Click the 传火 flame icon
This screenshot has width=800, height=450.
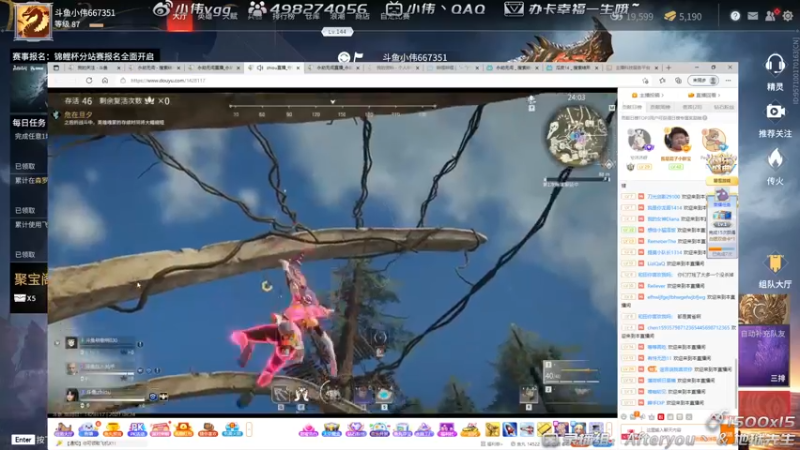(x=775, y=159)
